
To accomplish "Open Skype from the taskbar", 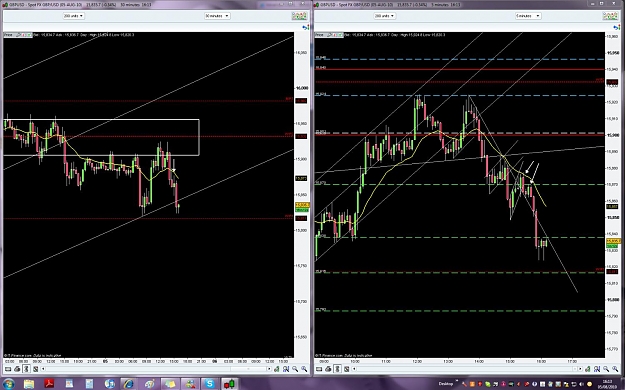I will coord(210,384).
